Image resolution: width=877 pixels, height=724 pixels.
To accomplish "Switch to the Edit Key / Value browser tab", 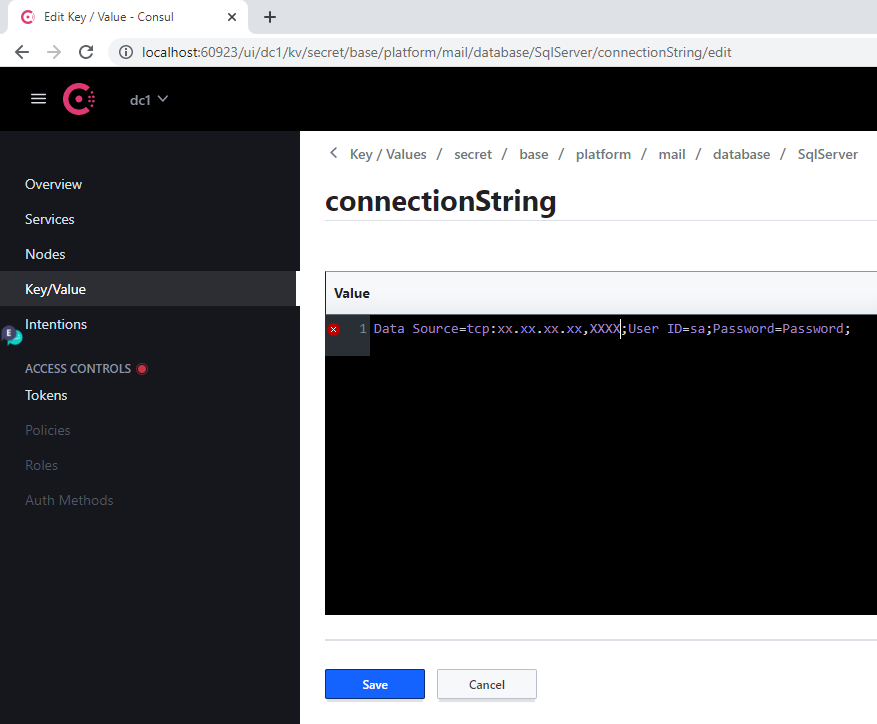I will [x=120, y=17].
